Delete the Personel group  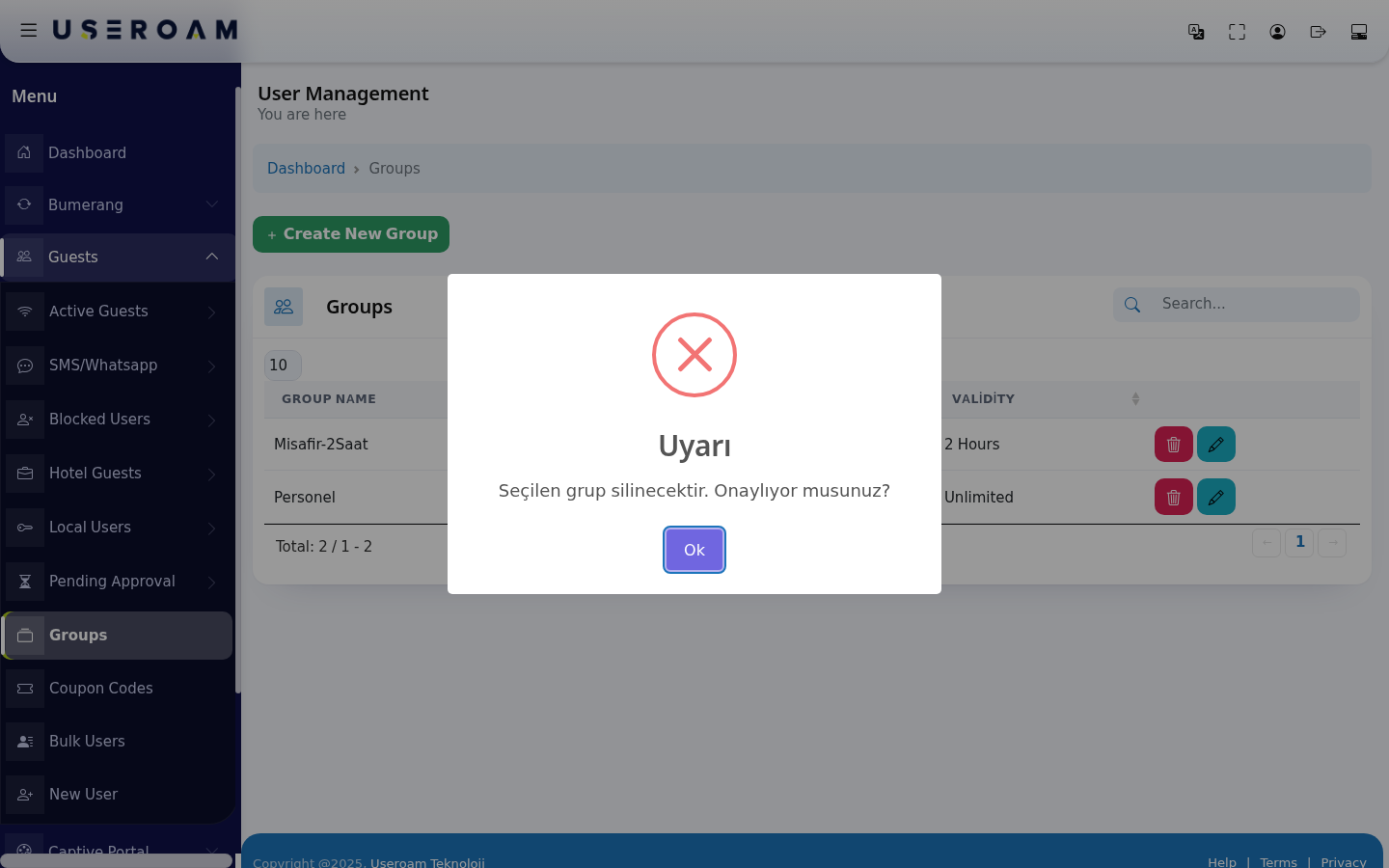click(1174, 497)
